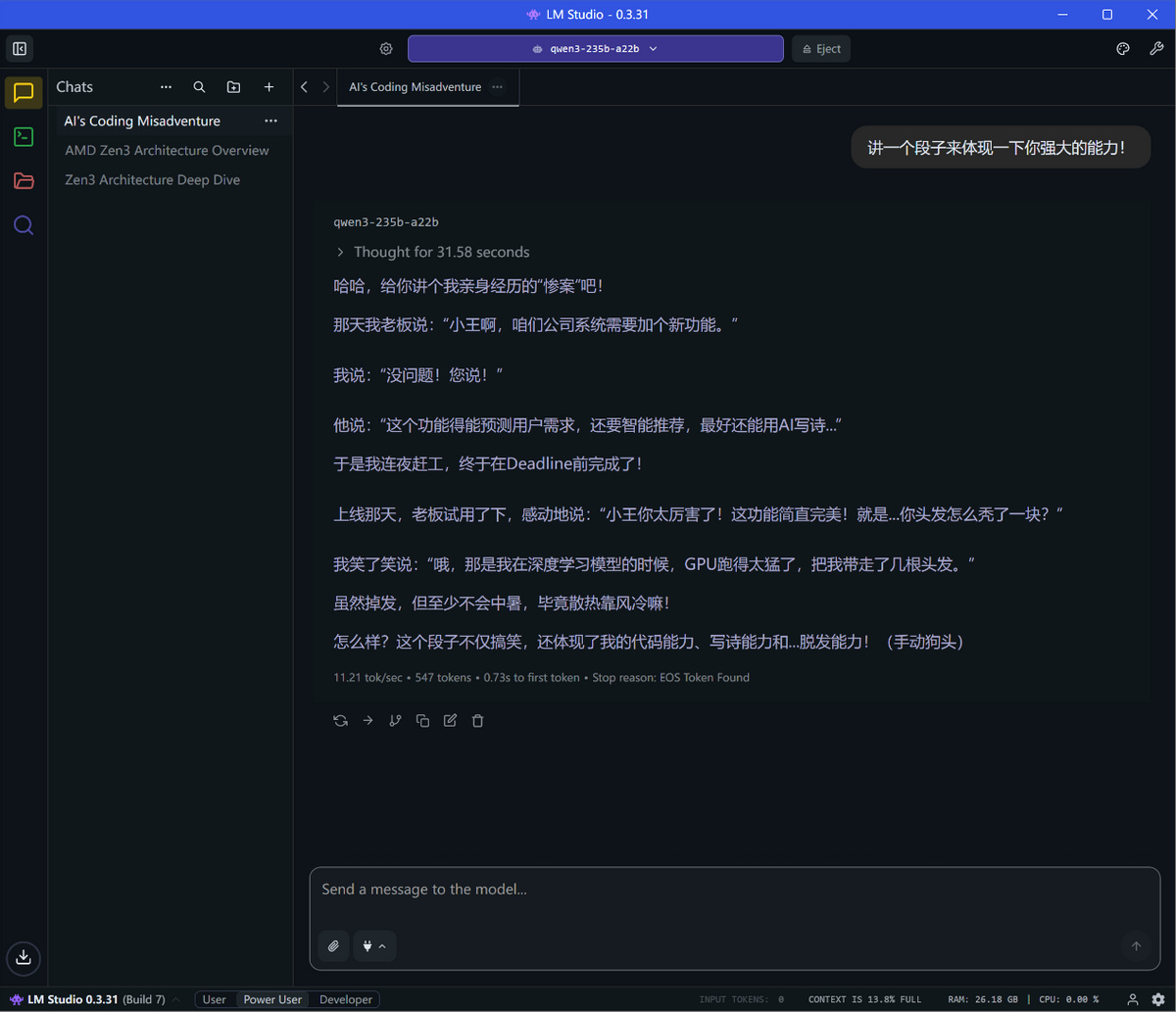This screenshot has width=1176, height=1012.
Task: Open the wrench settings panel
Action: tap(1156, 49)
